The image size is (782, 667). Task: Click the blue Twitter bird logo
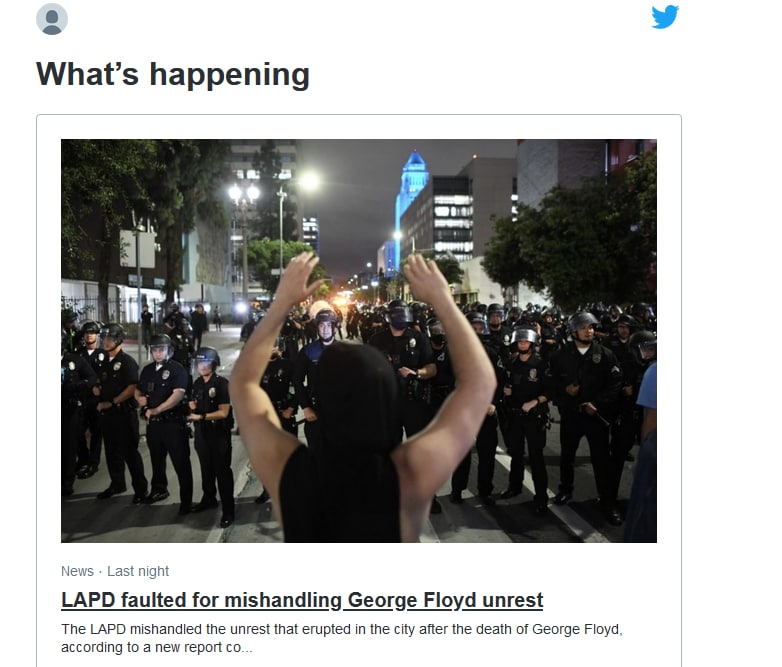(x=665, y=16)
